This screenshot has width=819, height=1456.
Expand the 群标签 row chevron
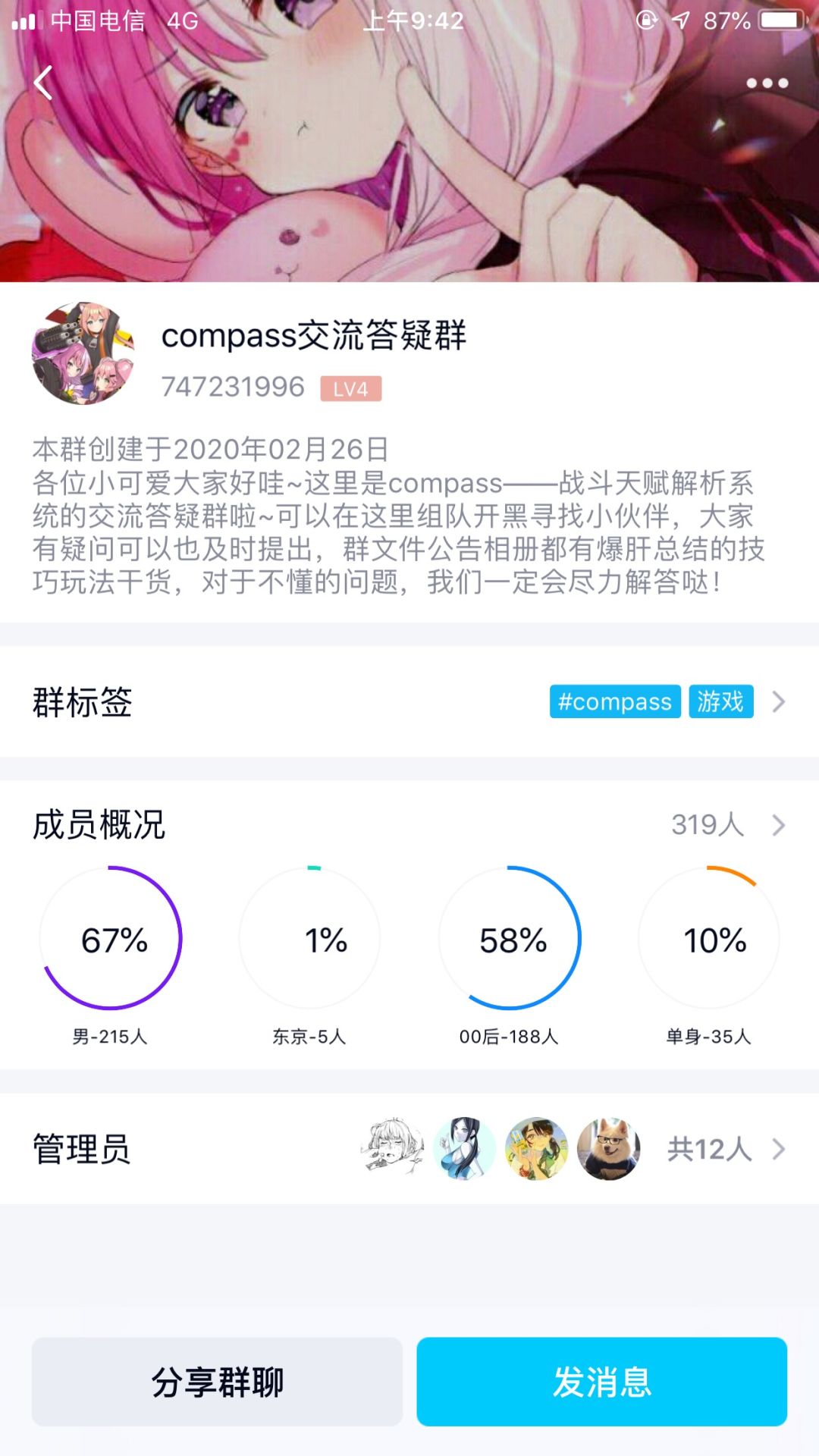point(779,701)
